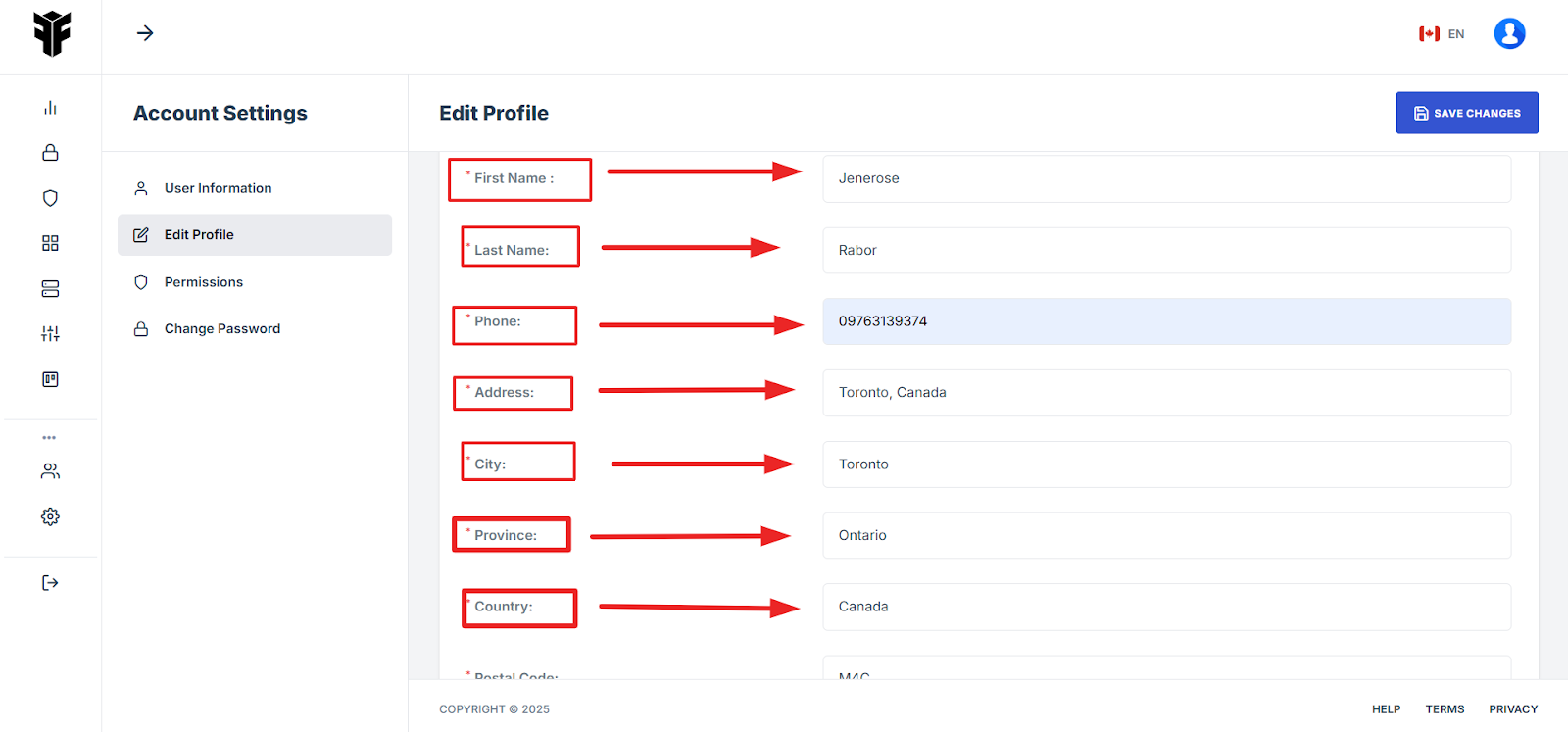Click the user avatar profile icon
This screenshot has height=732, width=1568.
1509,33
